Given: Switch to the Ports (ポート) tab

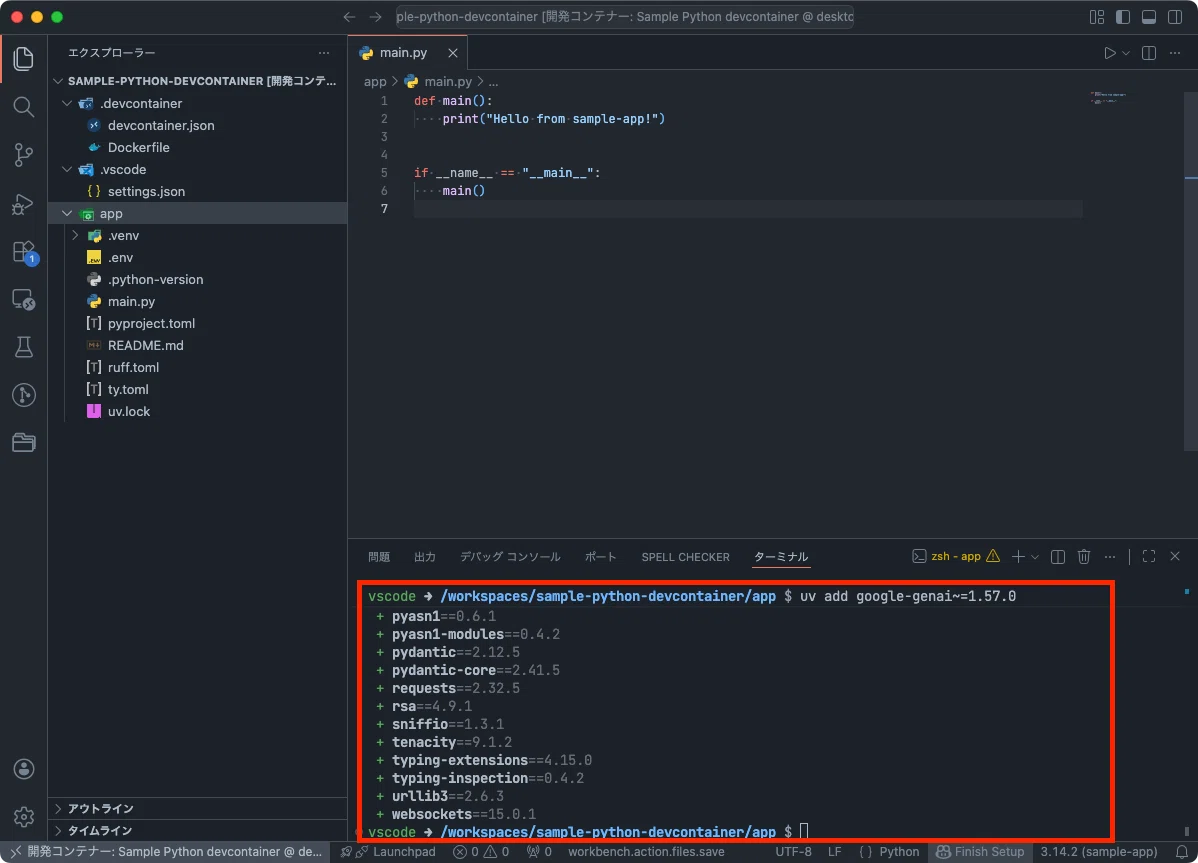Looking at the screenshot, I should pyautogui.click(x=601, y=557).
